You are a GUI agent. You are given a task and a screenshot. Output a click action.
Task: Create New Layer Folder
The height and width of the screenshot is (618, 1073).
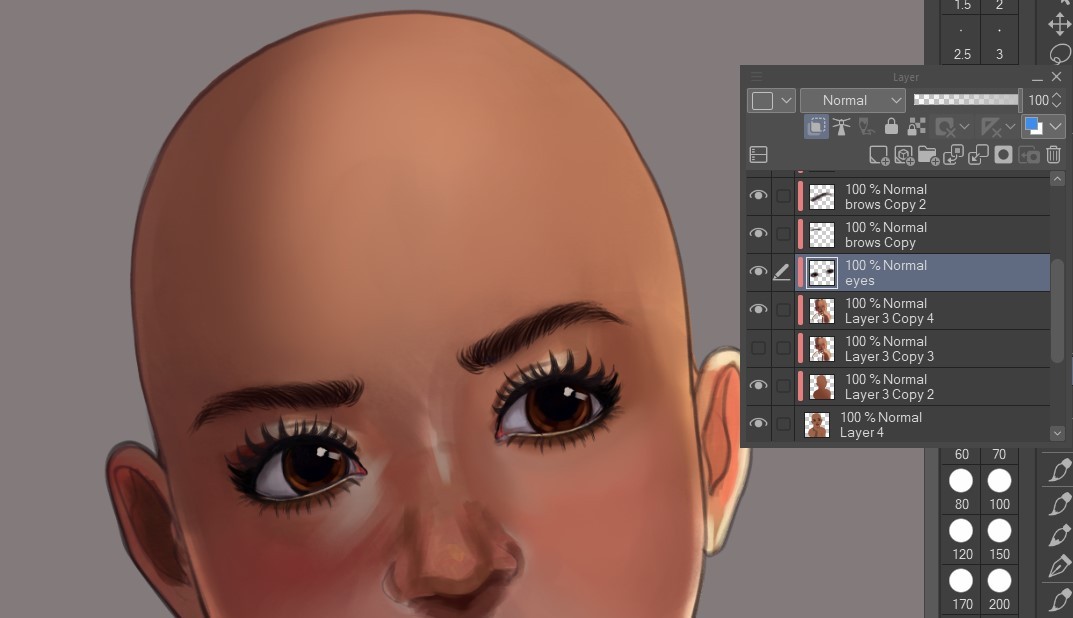coord(929,155)
